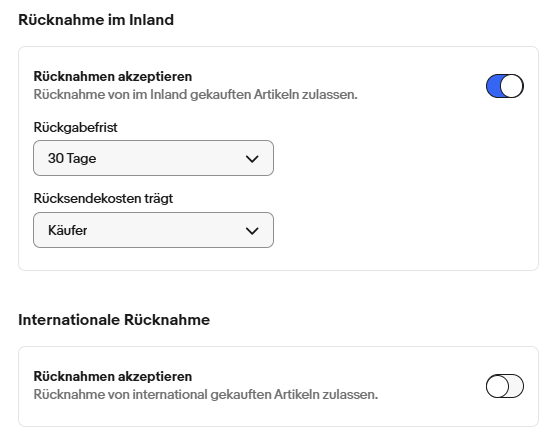Click chevron arrow in the 30 Tage field

pos(252,159)
